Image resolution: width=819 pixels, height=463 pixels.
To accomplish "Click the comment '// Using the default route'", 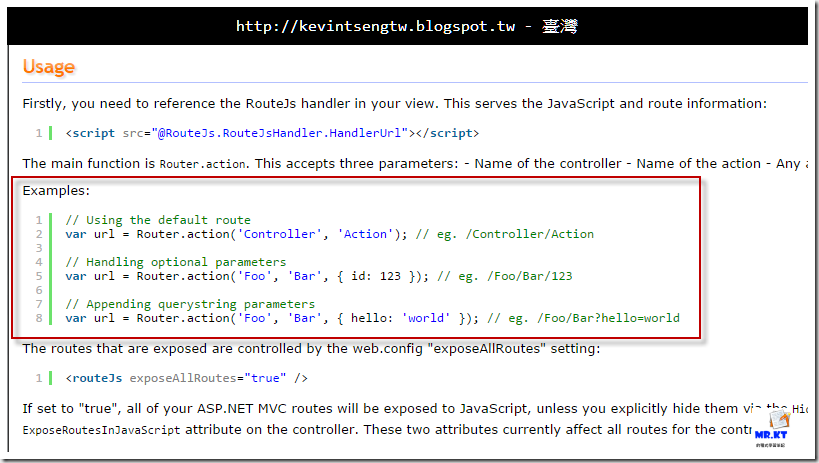I will [x=158, y=220].
